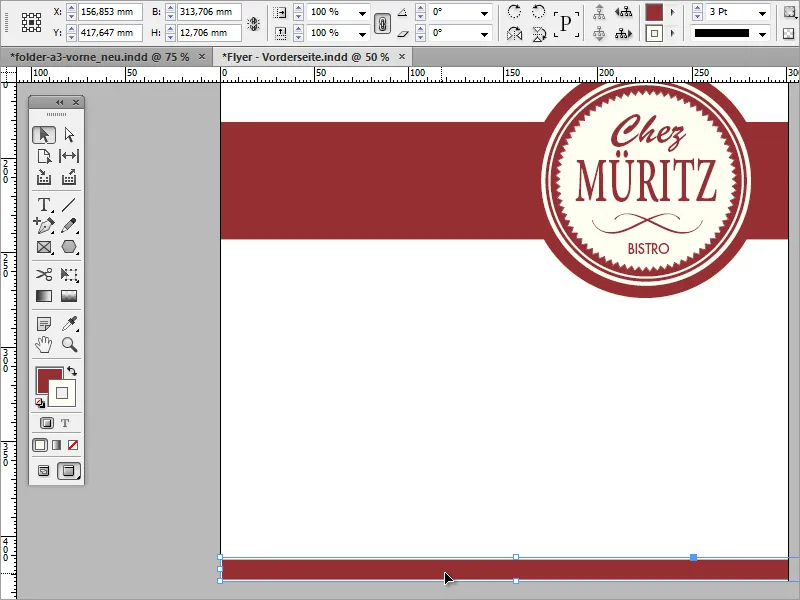
Task: Choose Apply Gradient mode button
Action: point(57,445)
